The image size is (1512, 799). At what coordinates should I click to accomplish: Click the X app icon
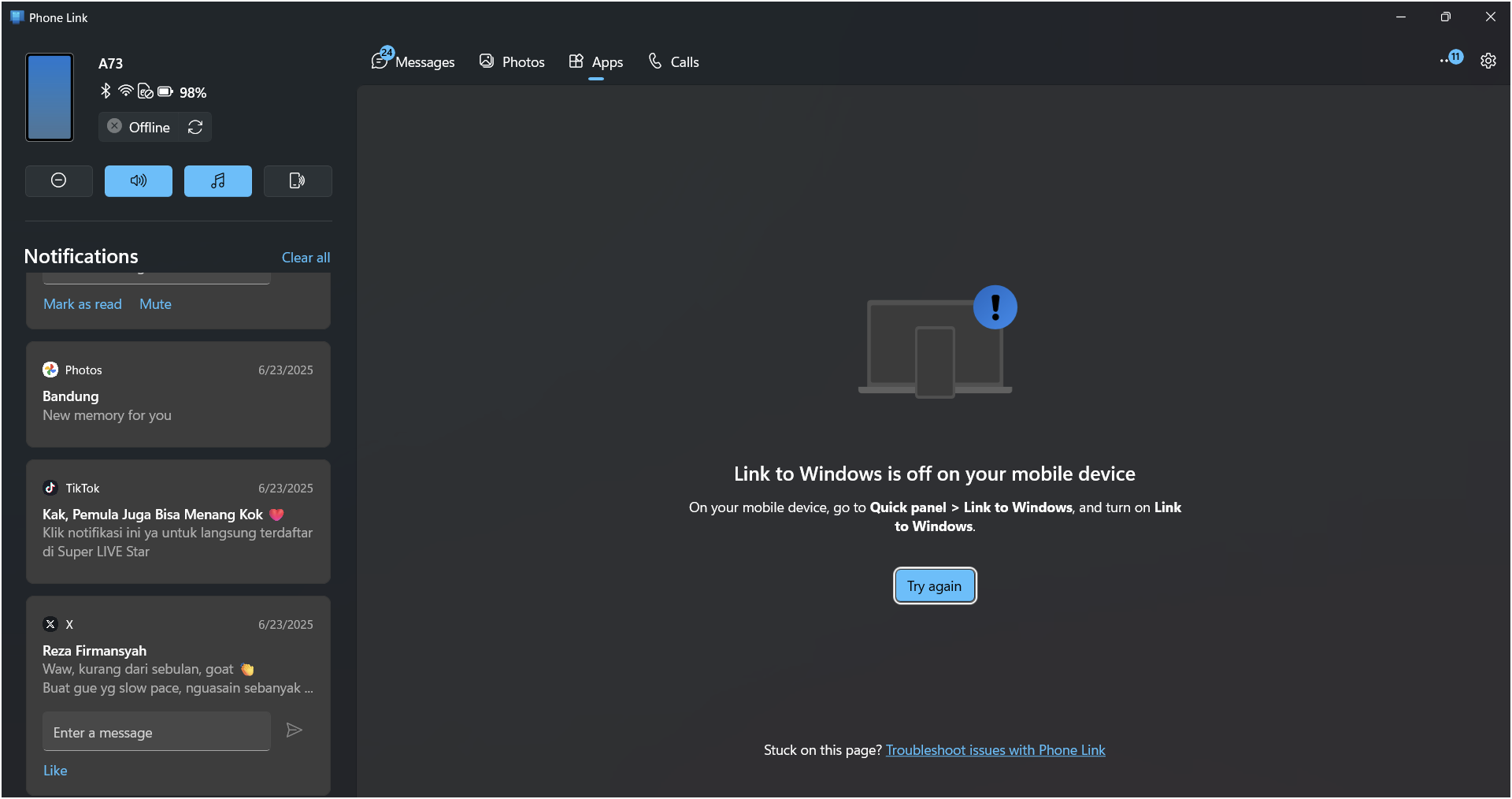(x=50, y=624)
